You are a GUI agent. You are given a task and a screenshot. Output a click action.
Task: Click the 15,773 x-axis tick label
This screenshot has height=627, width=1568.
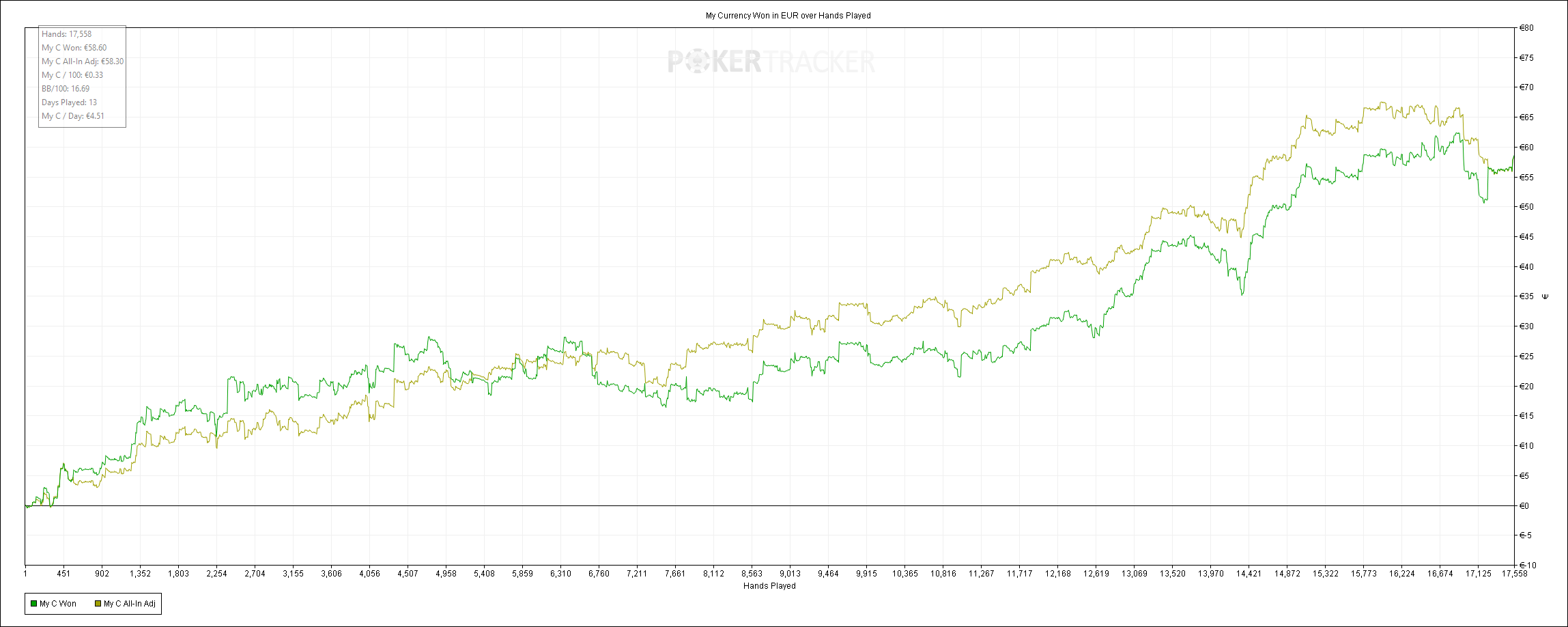pyautogui.click(x=1363, y=574)
